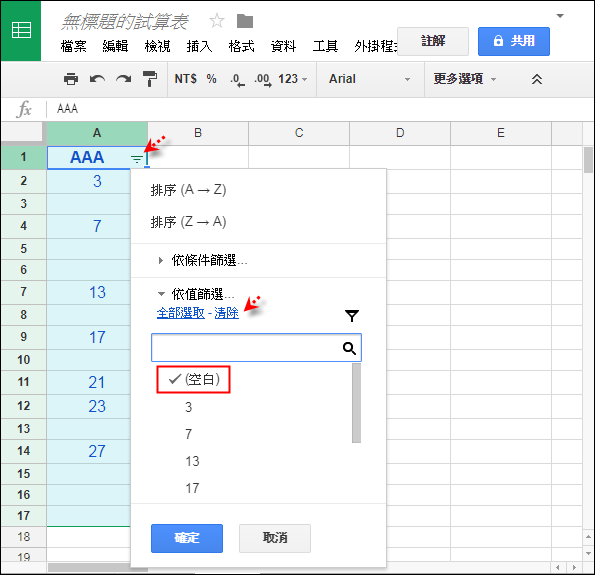The height and width of the screenshot is (575, 595).
Task: Collapse 依值篩選 section
Action: [x=196, y=294]
